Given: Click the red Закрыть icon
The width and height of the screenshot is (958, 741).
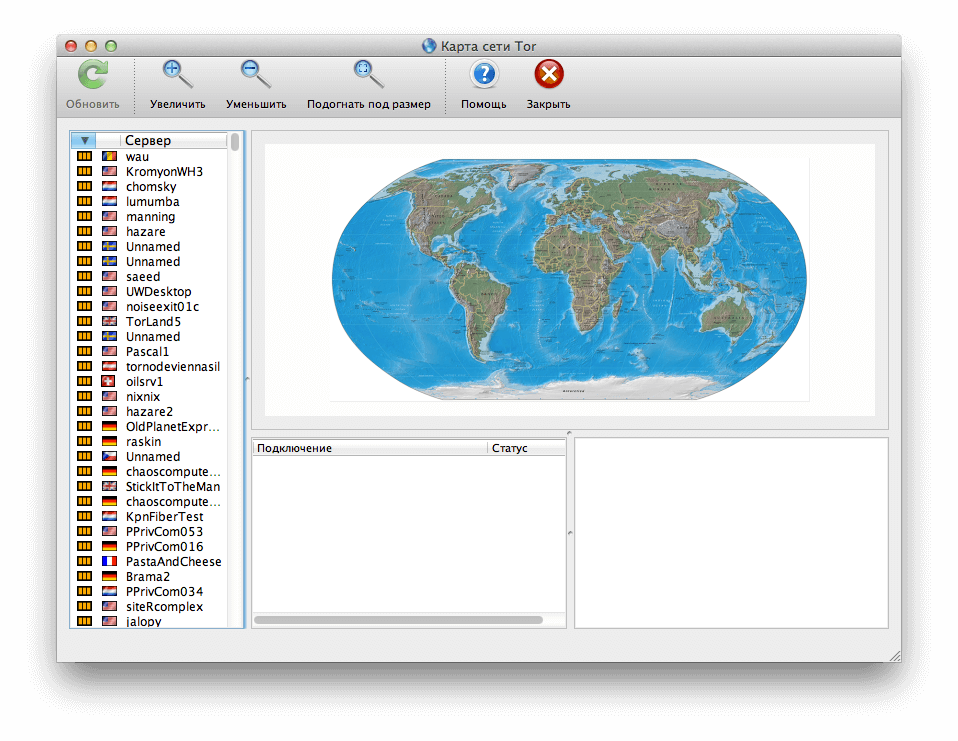Looking at the screenshot, I should (x=549, y=75).
